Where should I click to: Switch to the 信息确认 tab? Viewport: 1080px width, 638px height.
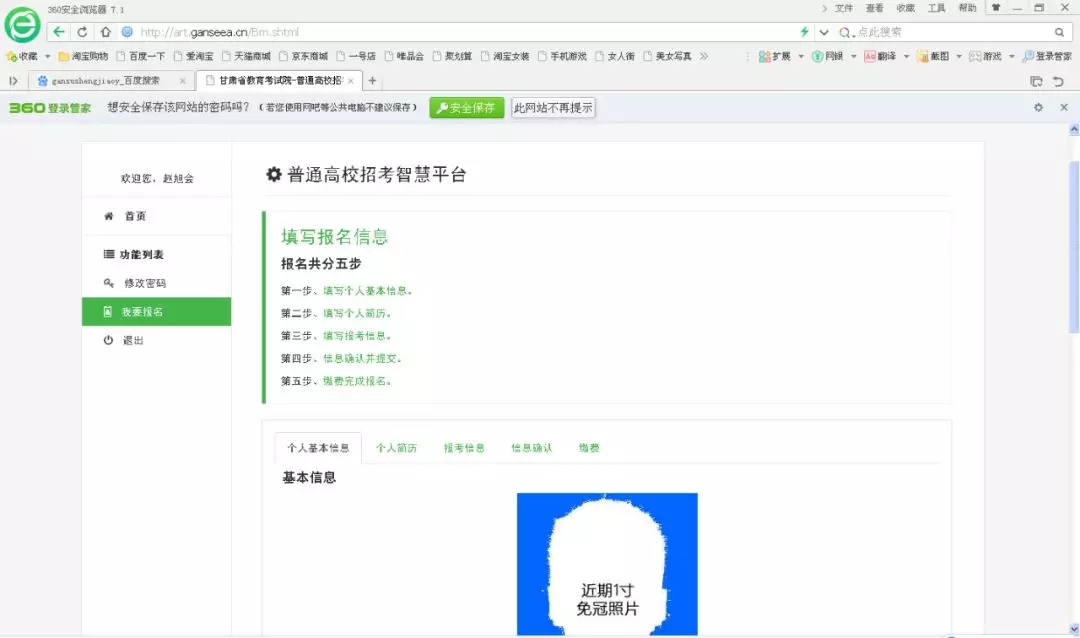pos(531,448)
